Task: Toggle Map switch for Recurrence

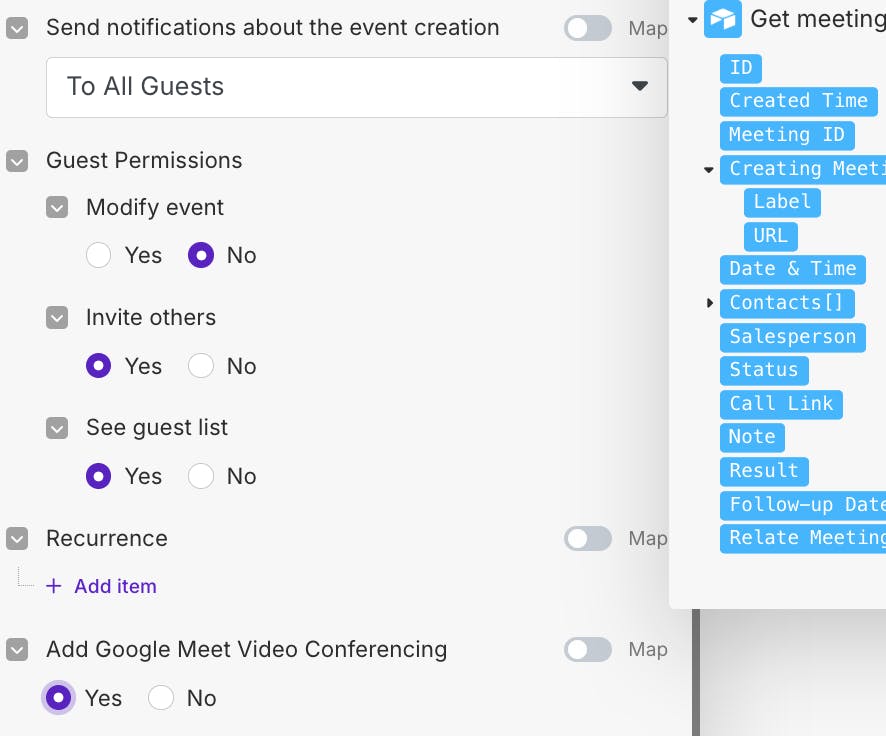Action: tap(587, 539)
